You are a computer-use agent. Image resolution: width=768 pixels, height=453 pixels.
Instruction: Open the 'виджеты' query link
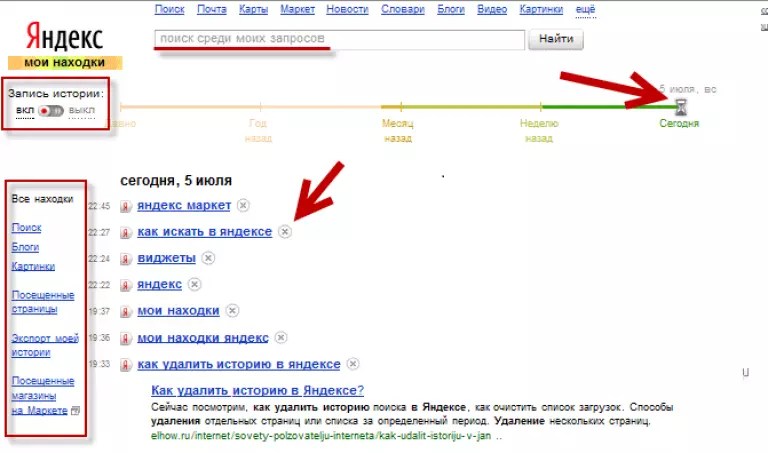[167, 258]
